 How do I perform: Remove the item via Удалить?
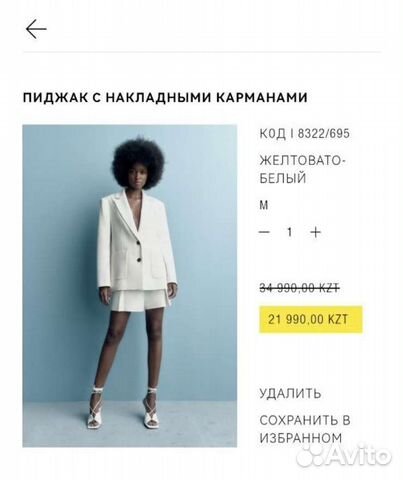(290, 393)
